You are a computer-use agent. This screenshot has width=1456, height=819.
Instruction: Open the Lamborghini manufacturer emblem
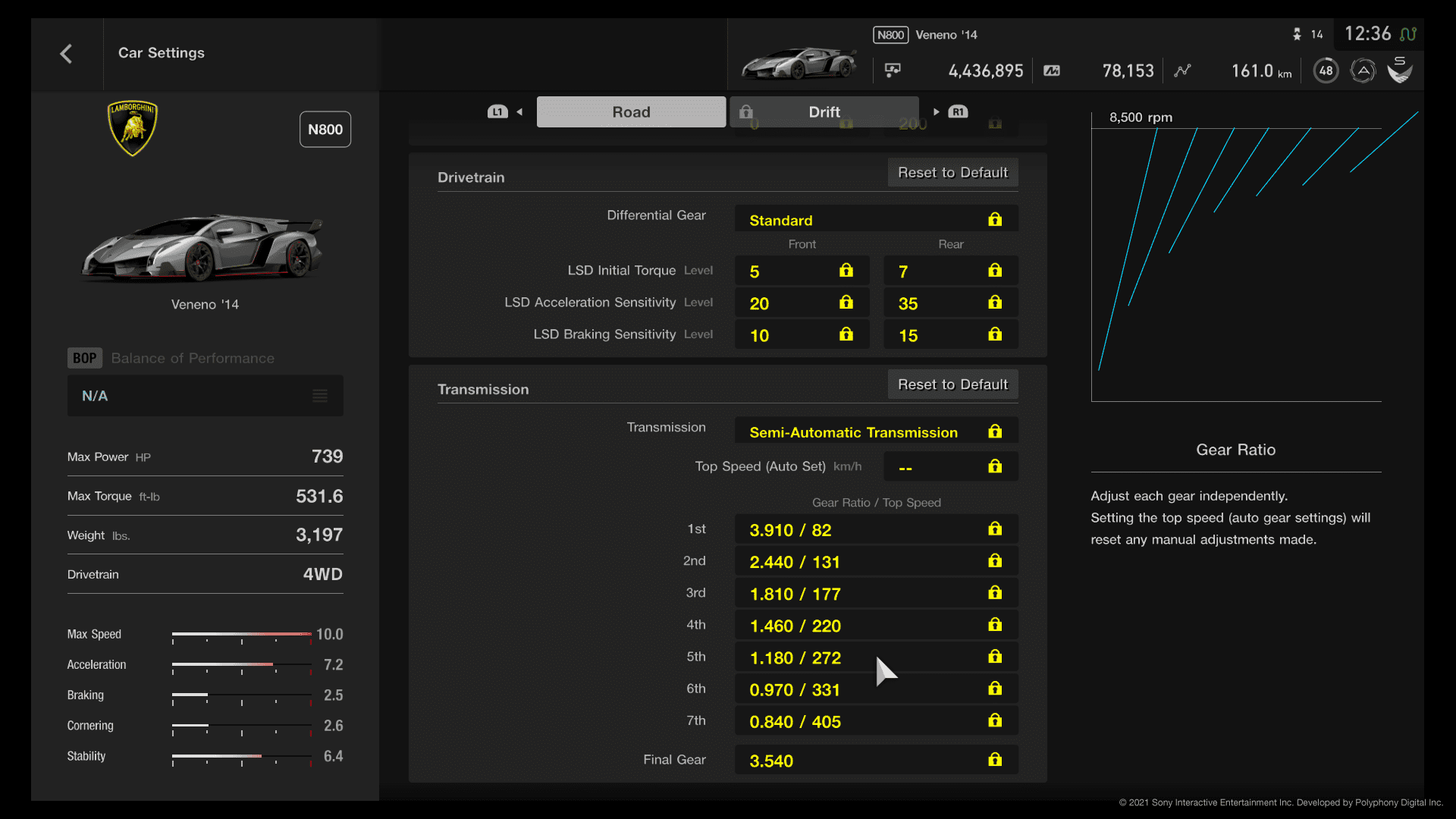point(133,128)
